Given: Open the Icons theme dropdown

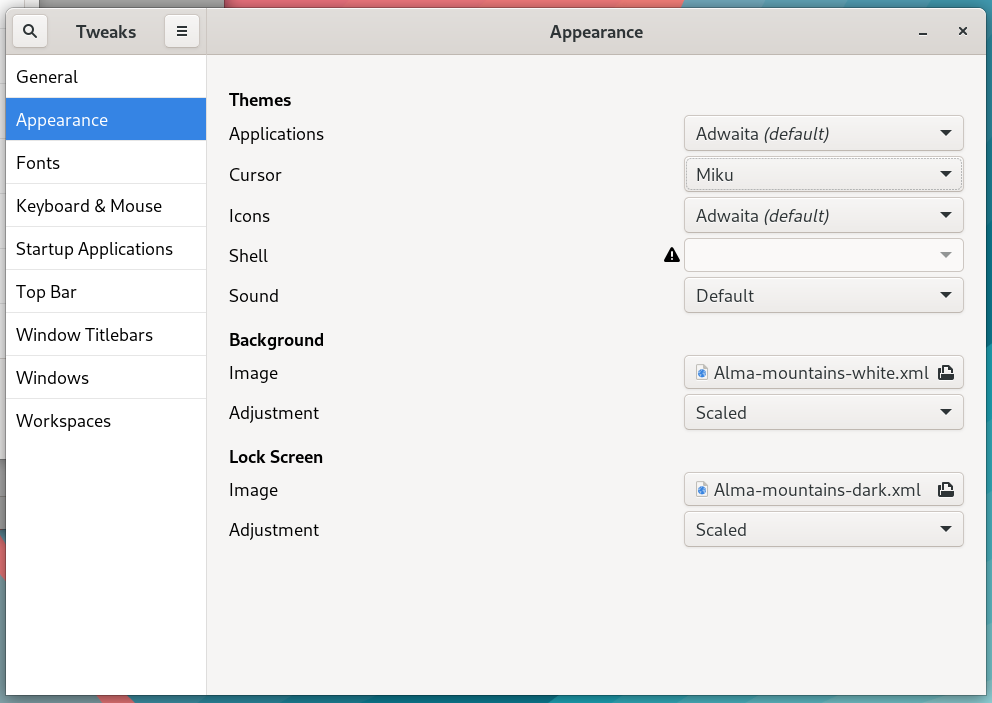Looking at the screenshot, I should click(823, 216).
